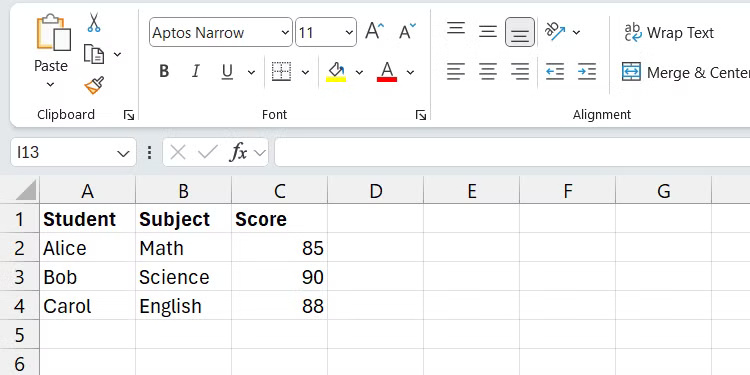Screen dimensions: 750x375
Task: Activate the Format Painter brush
Action: tap(94, 85)
